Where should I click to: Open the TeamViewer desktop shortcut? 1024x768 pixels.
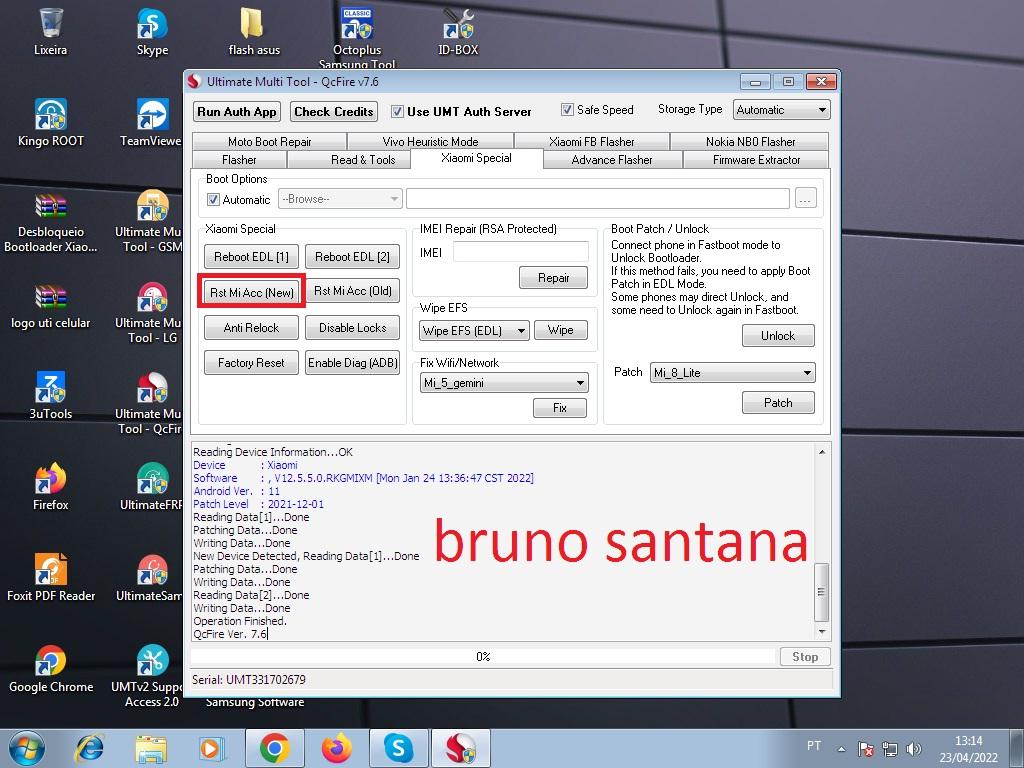point(151,123)
